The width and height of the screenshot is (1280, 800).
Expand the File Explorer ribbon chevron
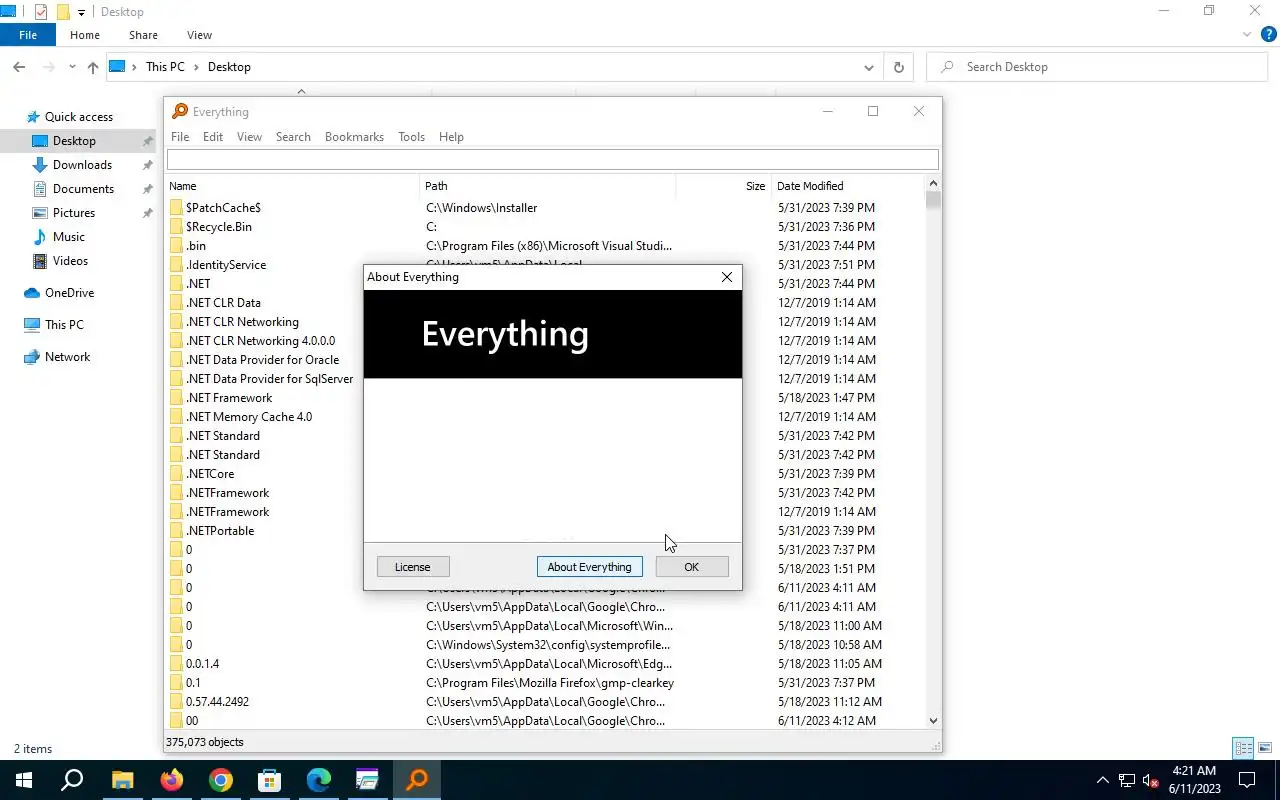tap(1247, 35)
